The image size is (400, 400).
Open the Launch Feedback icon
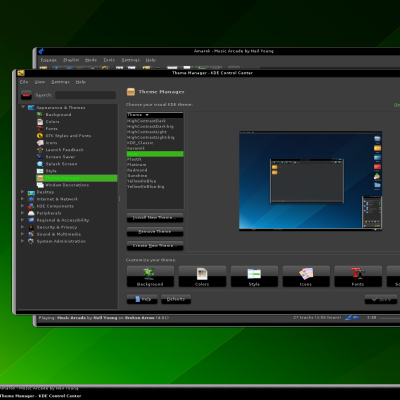tap(40, 150)
